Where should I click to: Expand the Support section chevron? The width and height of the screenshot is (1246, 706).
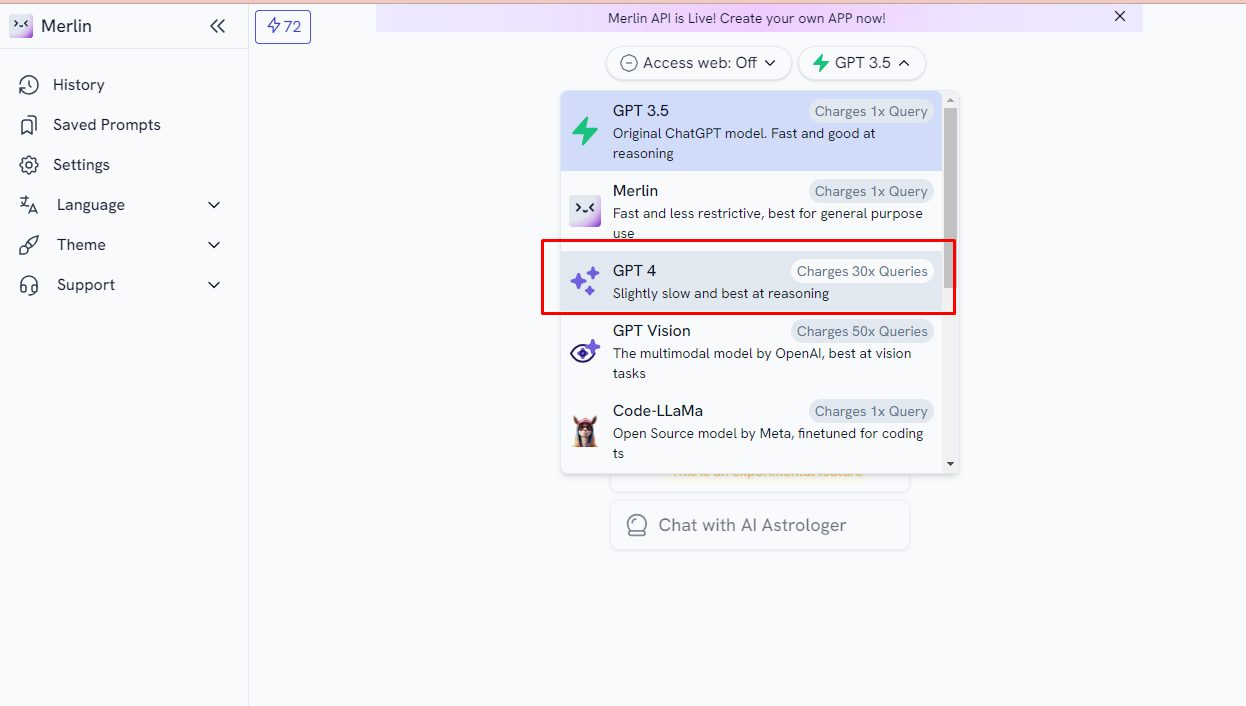(214, 285)
